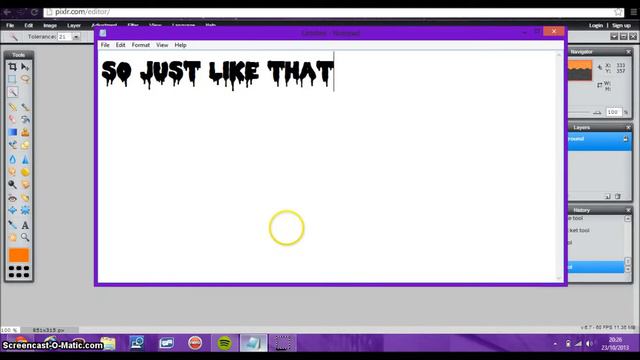
Task: Click the Notepad taskbar icon
Action: click(x=253, y=343)
